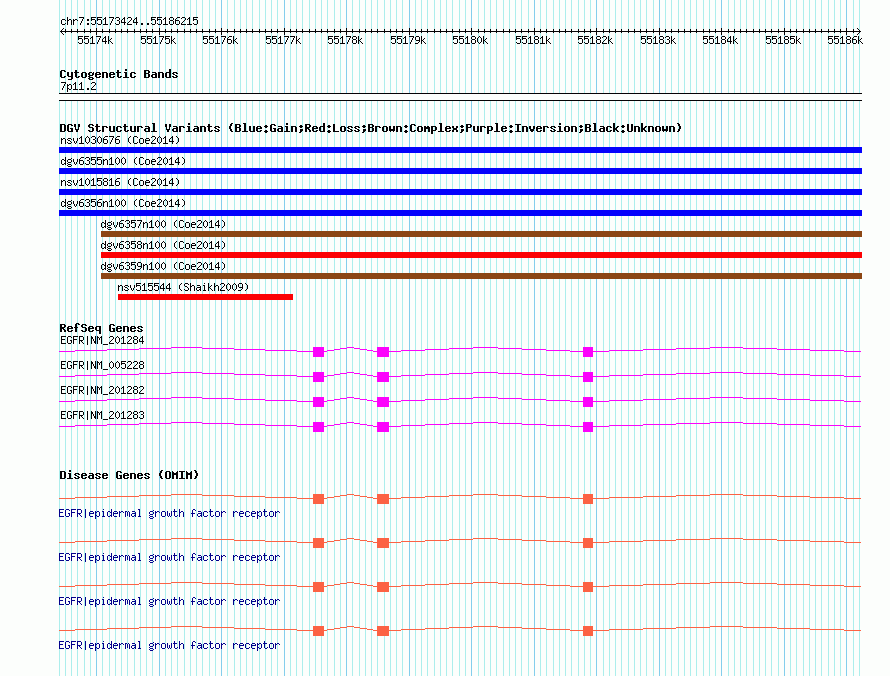Click the middle magenta exon of NM_201284
The image size is (890, 676).
tap(383, 352)
